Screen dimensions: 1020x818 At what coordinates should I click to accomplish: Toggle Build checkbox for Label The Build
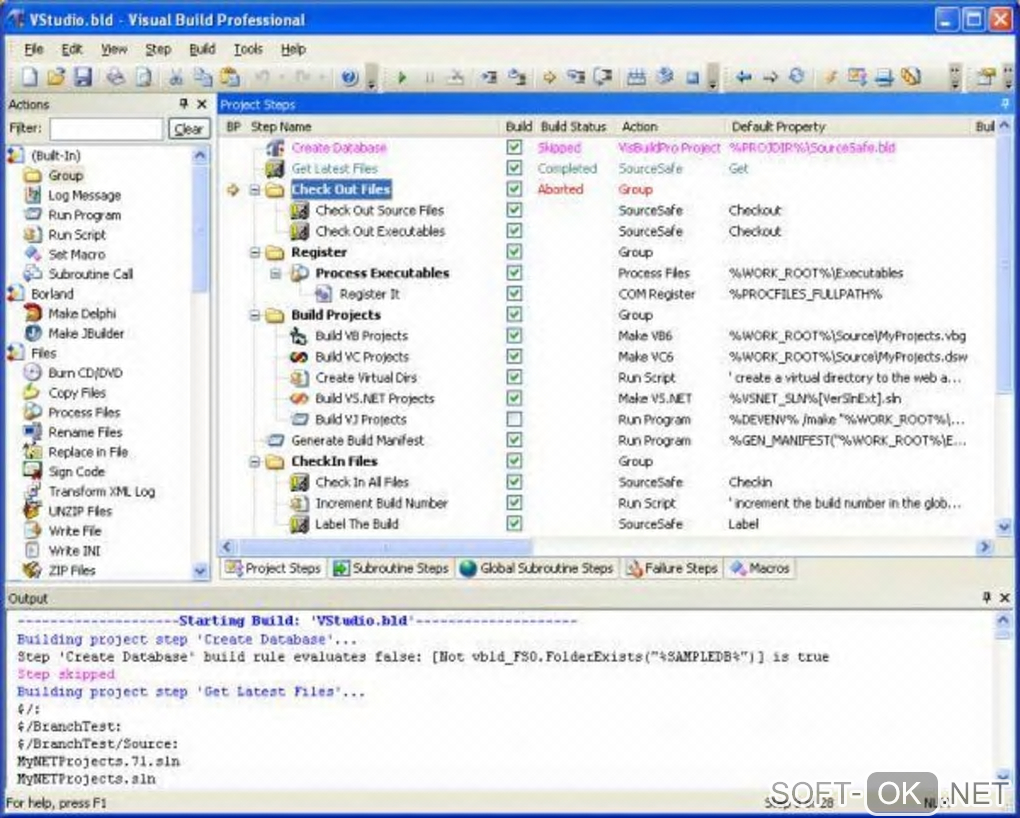coord(514,523)
